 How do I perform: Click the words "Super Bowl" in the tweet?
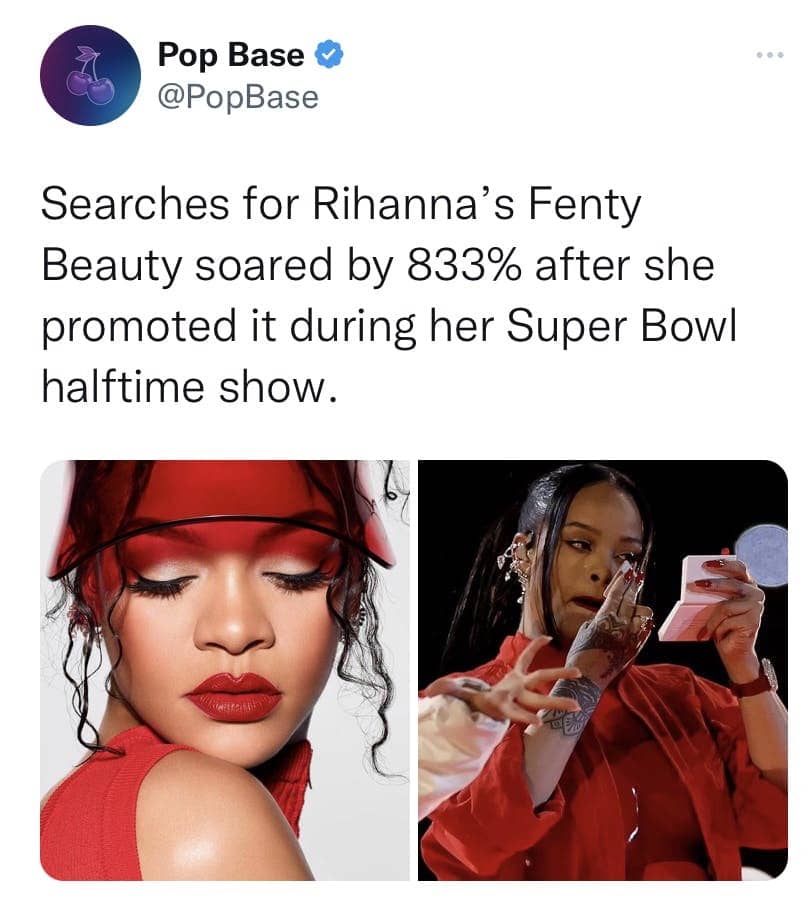pos(621,328)
